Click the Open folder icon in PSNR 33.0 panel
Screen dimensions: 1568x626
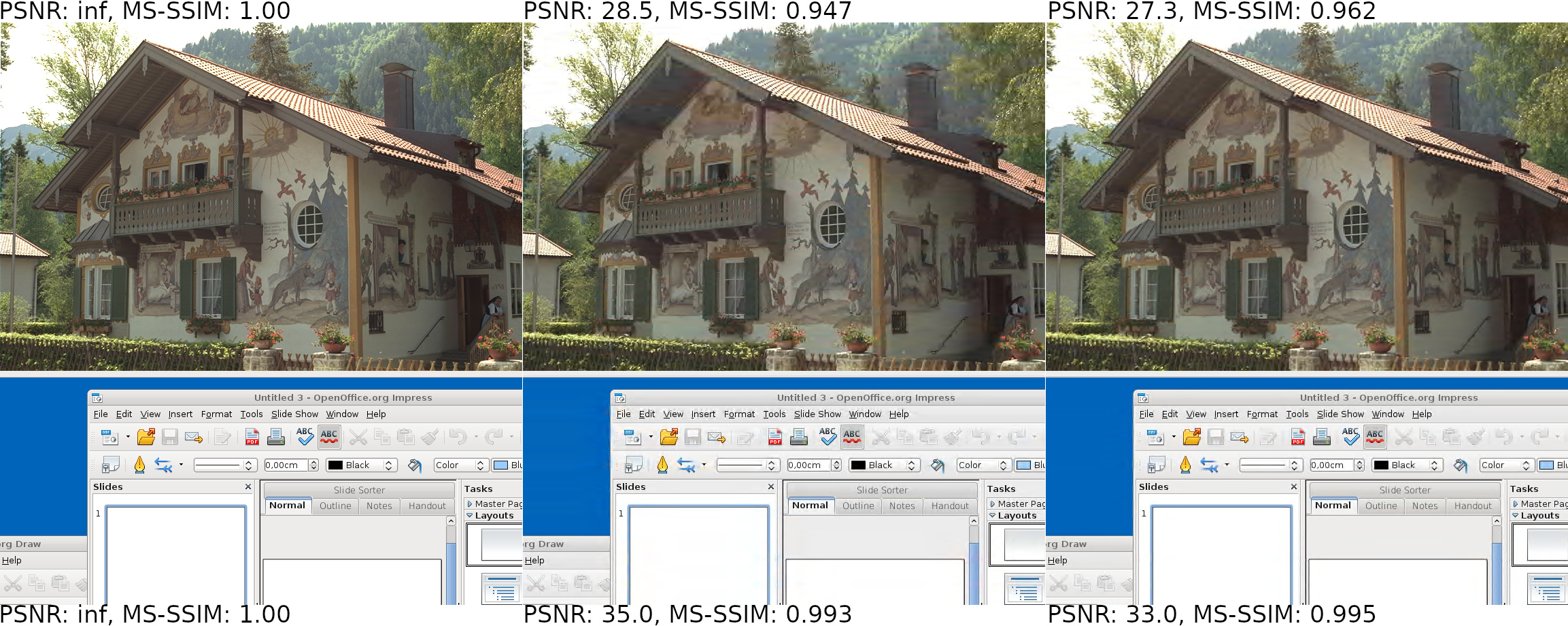coord(1192,437)
